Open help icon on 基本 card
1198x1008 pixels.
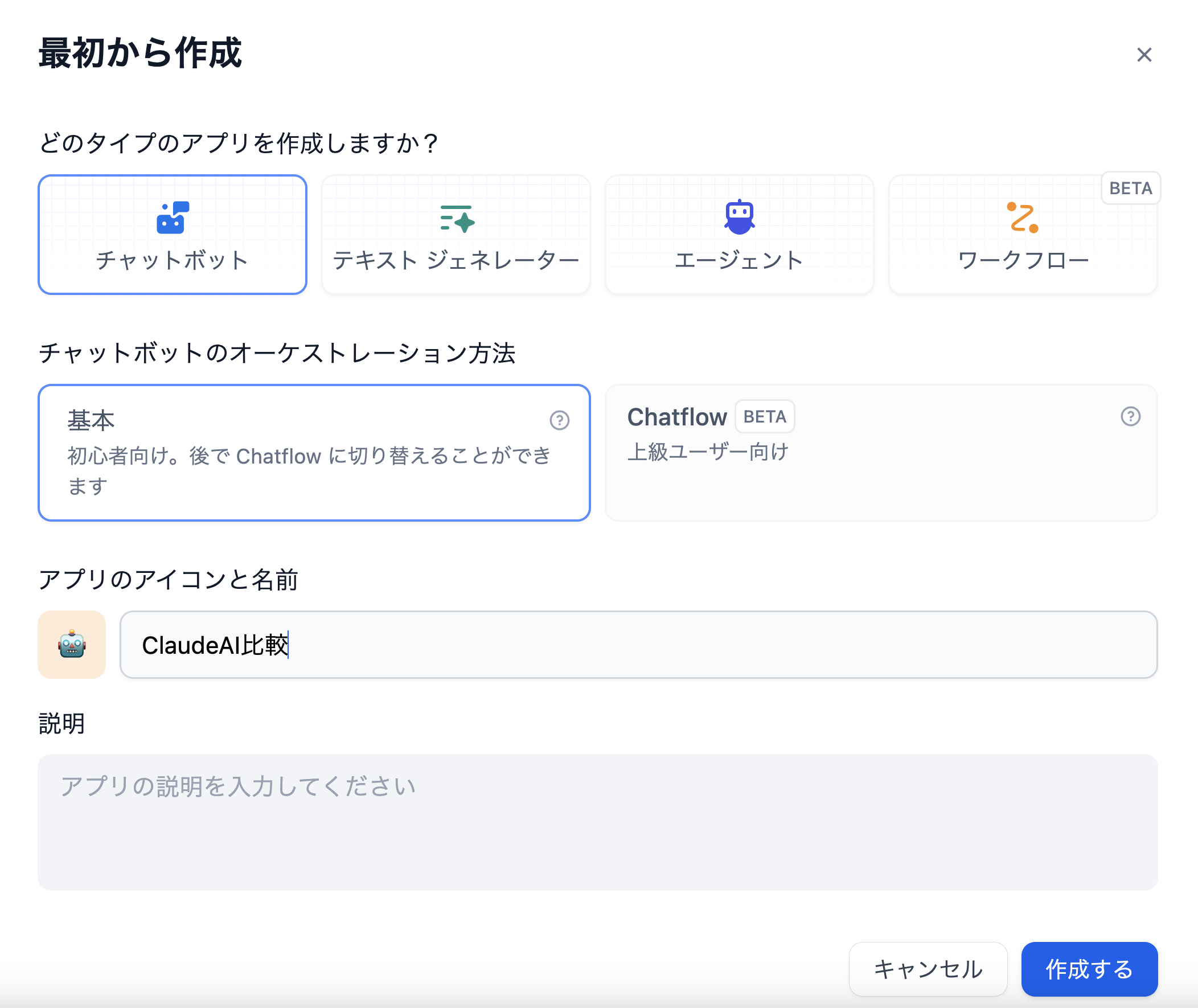point(559,420)
